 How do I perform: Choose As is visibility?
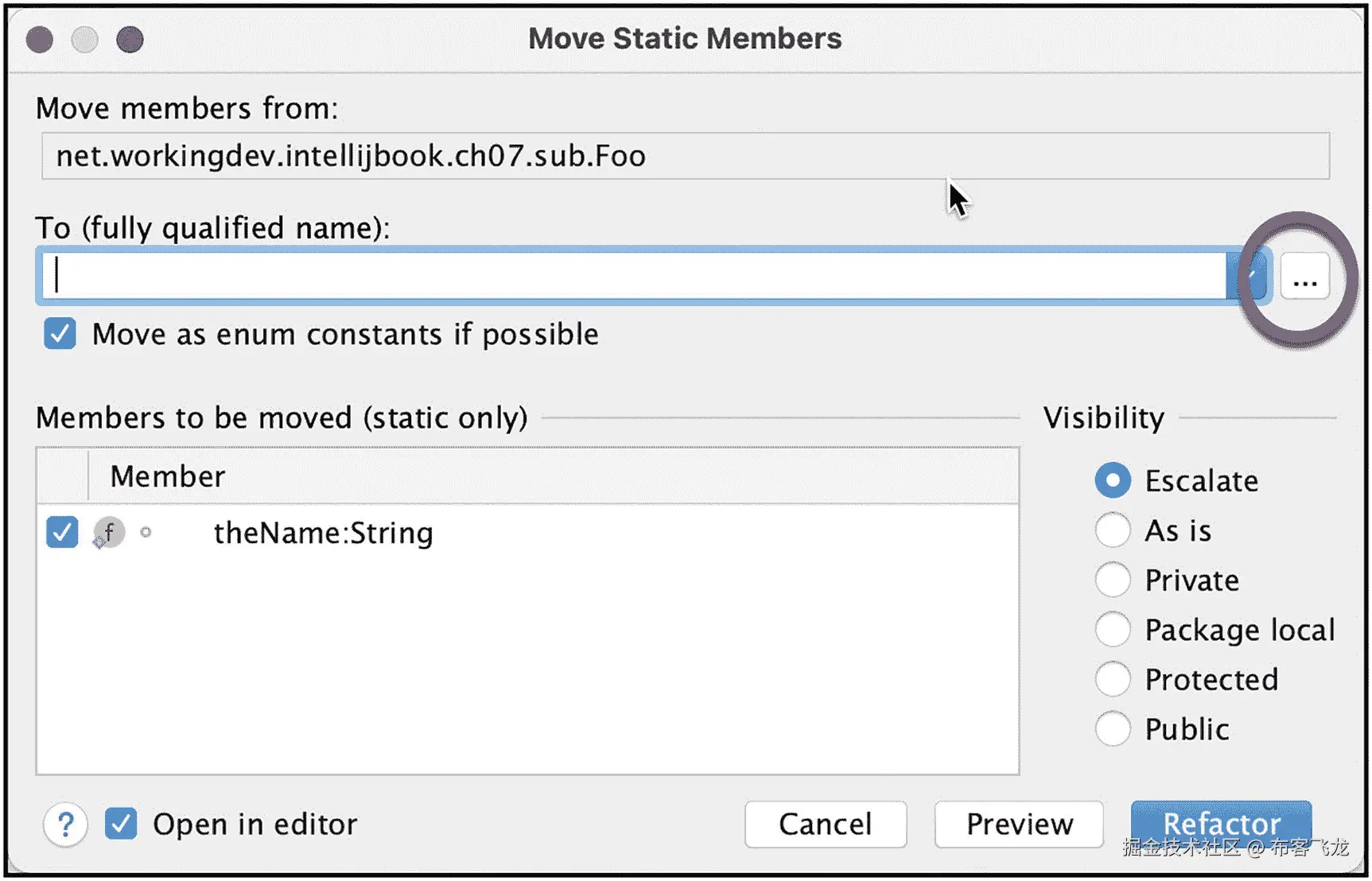coord(1112,530)
